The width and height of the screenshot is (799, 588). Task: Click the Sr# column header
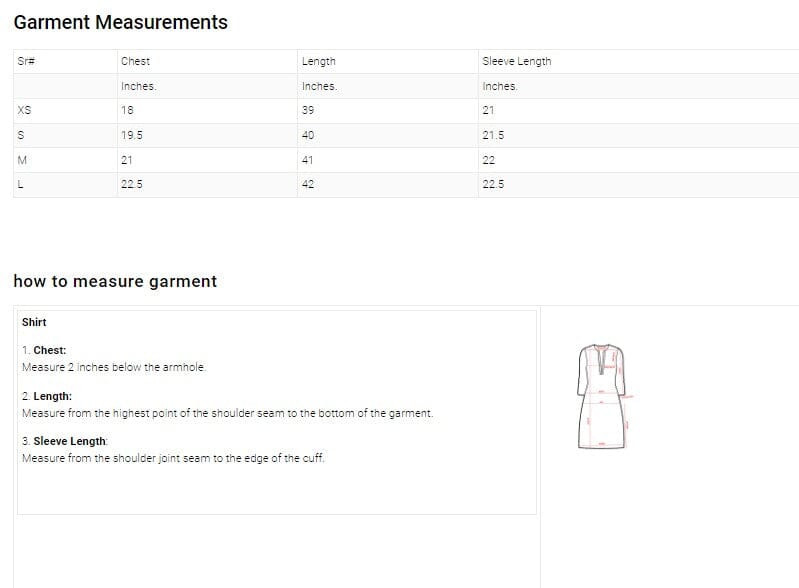(26, 61)
